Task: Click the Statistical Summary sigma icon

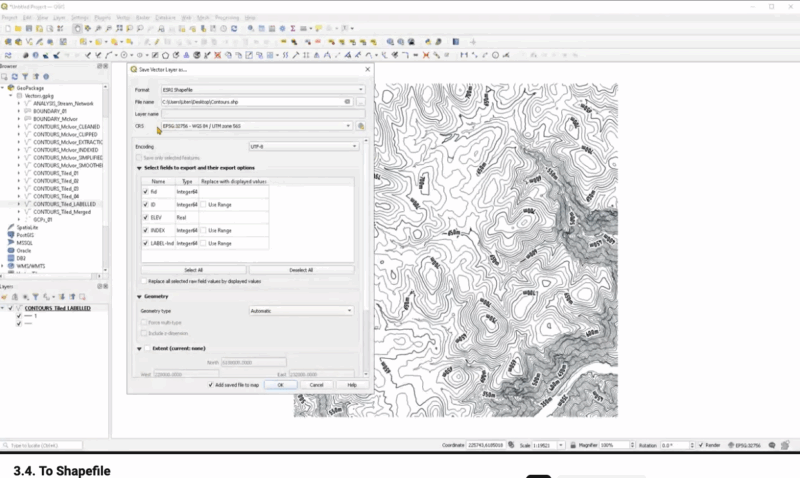Action: 293,29
